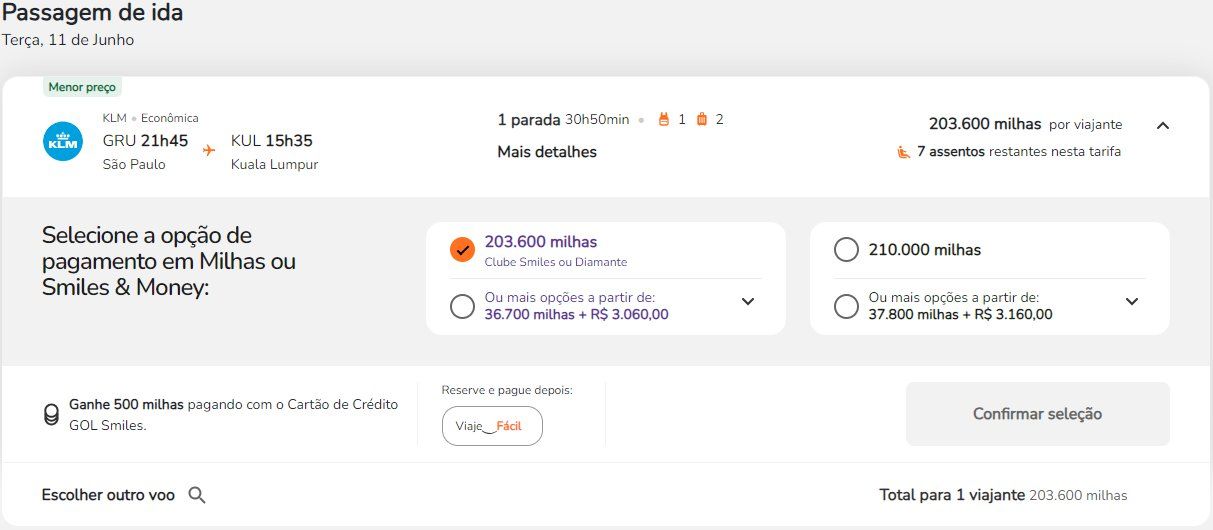The width and height of the screenshot is (1213, 530).
Task: Click the checked luggage baggage icon
Action: [701, 120]
